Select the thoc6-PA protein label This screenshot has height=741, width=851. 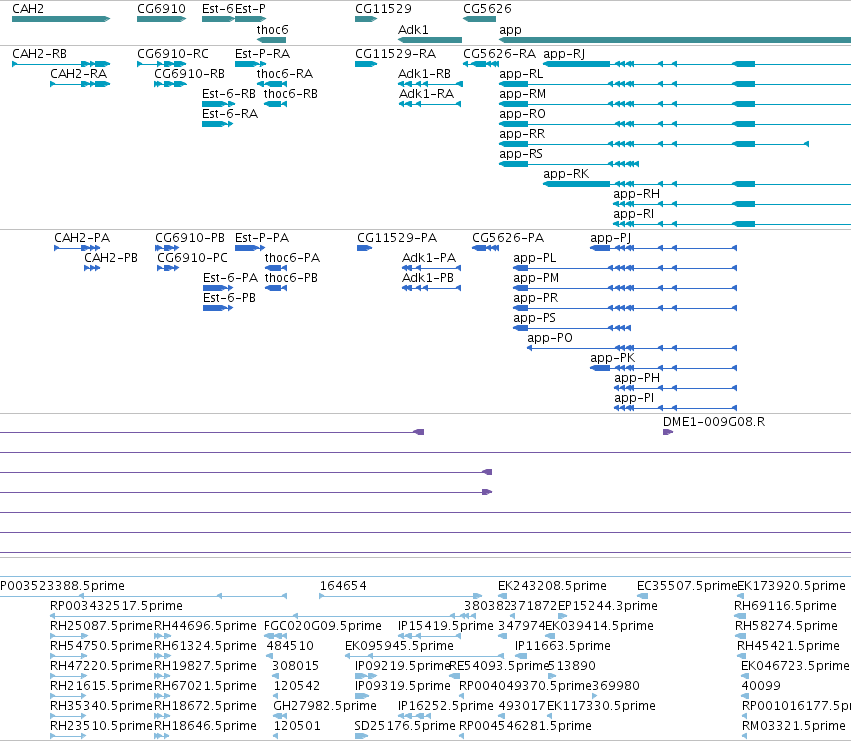293,258
